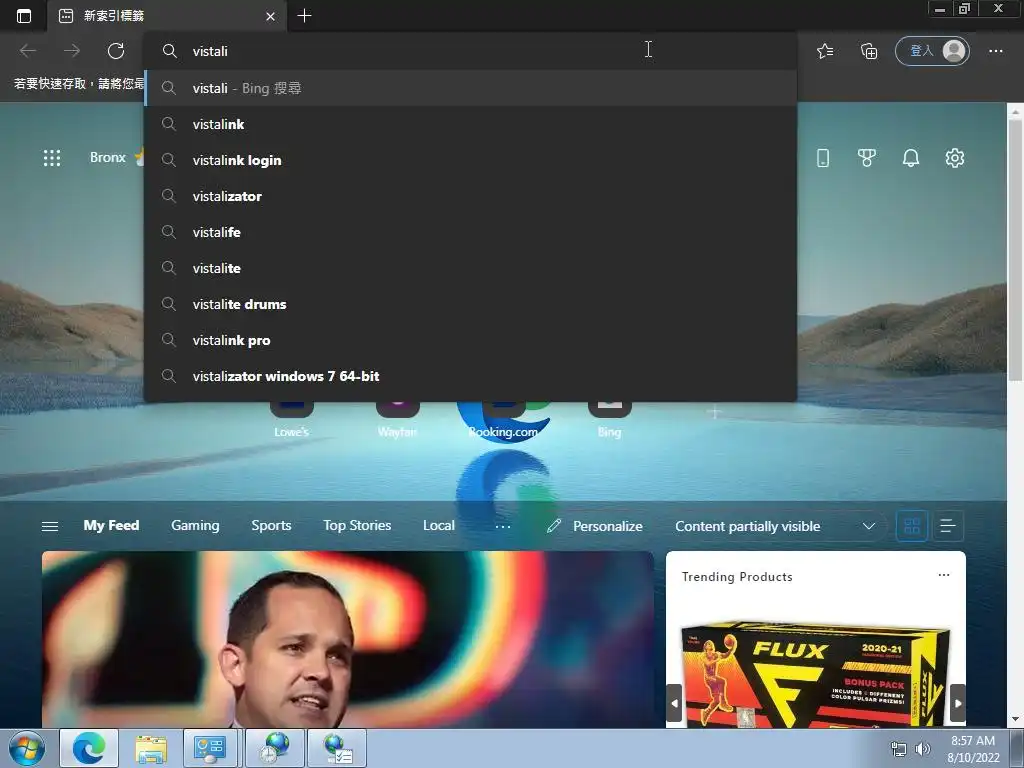Open Trending Products card options ellipsis
The height and width of the screenshot is (768, 1024).
944,575
